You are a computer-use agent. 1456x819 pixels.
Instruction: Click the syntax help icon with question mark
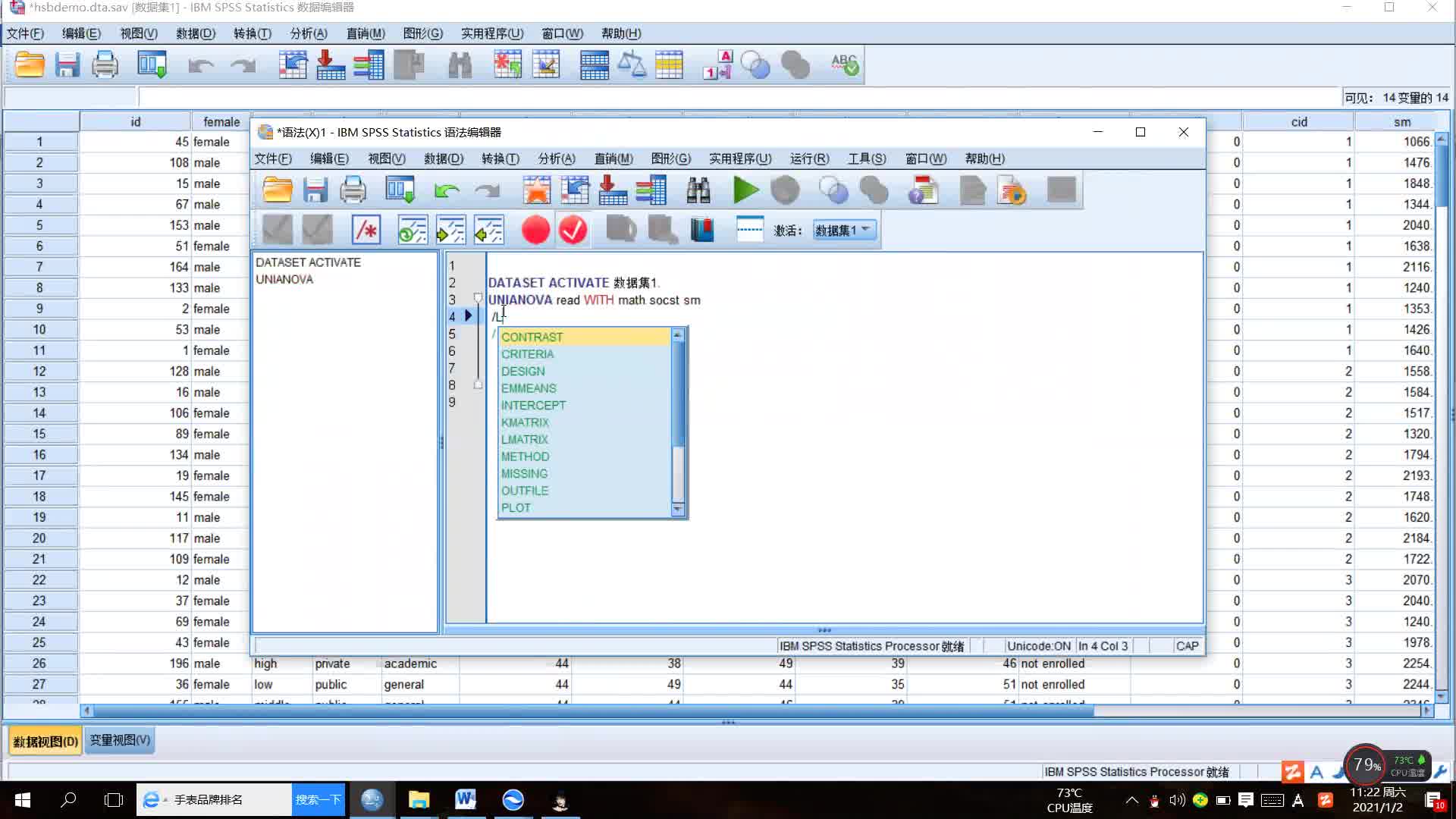(x=923, y=190)
